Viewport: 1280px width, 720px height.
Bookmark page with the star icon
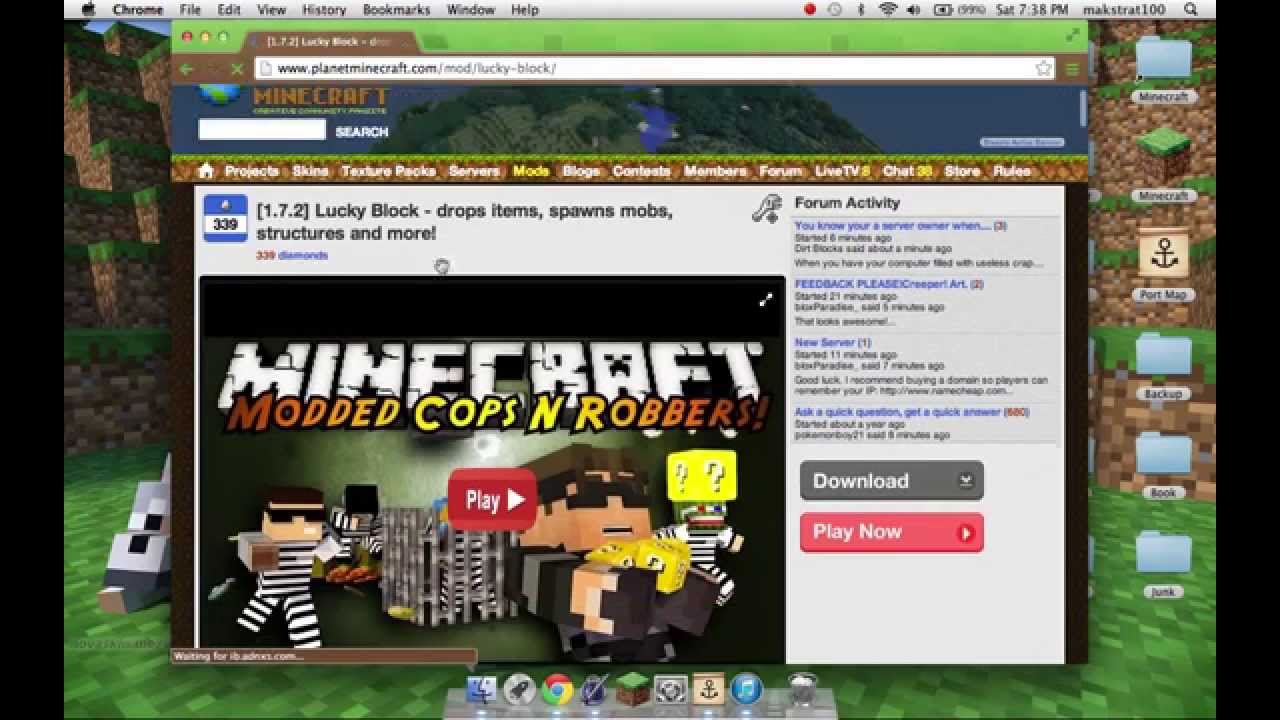(x=1044, y=68)
